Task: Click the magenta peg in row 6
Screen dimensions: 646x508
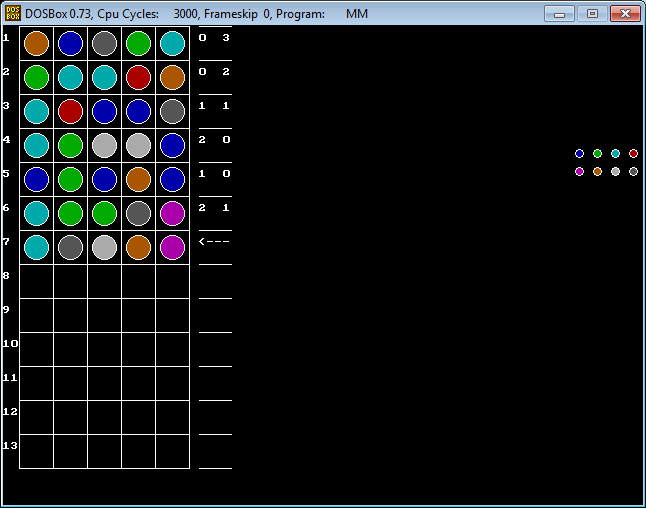Action: coord(172,213)
